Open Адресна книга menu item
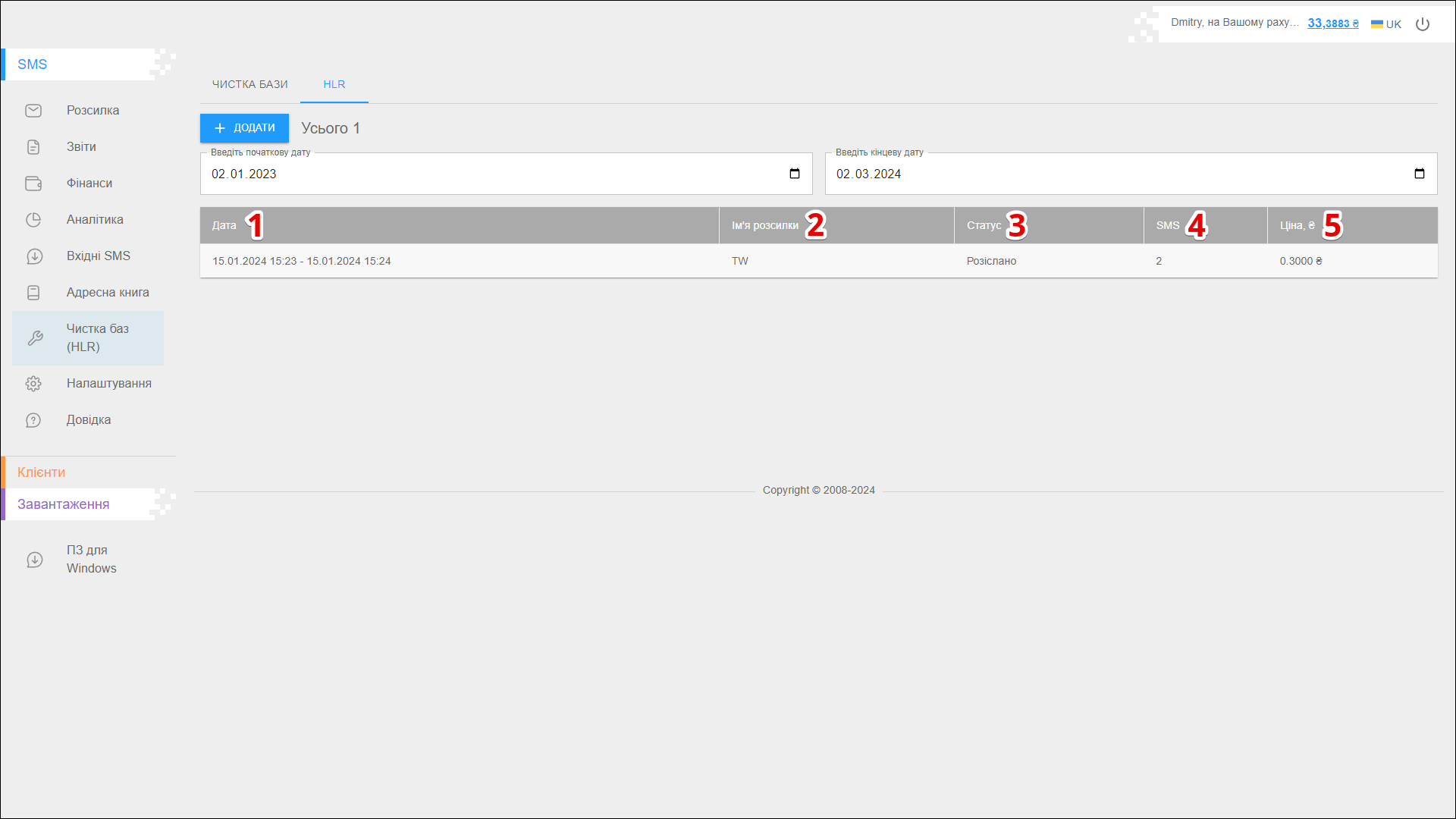This screenshot has height=819, width=1456. click(108, 293)
